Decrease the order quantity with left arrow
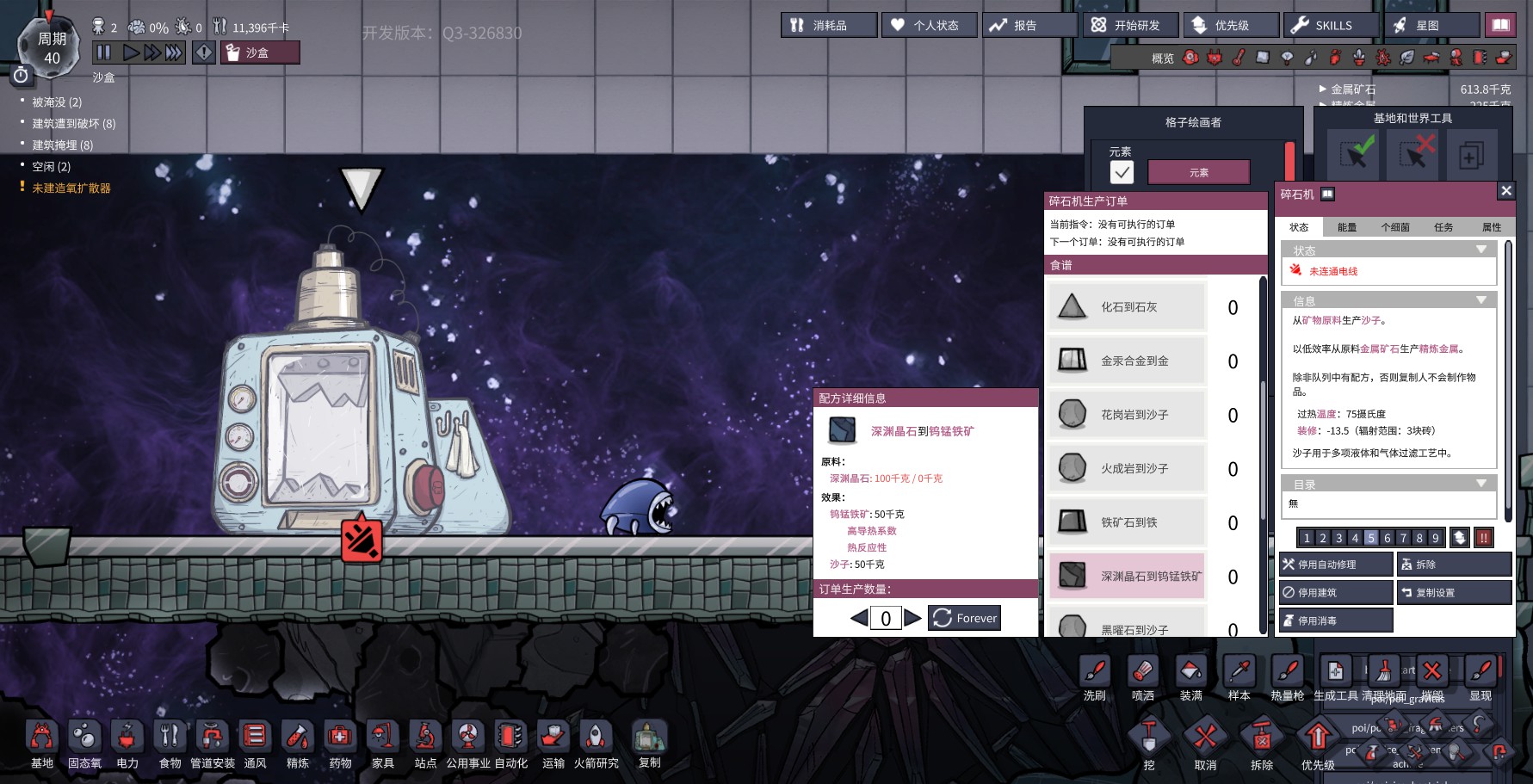Viewport: 1533px width, 784px height. (859, 618)
